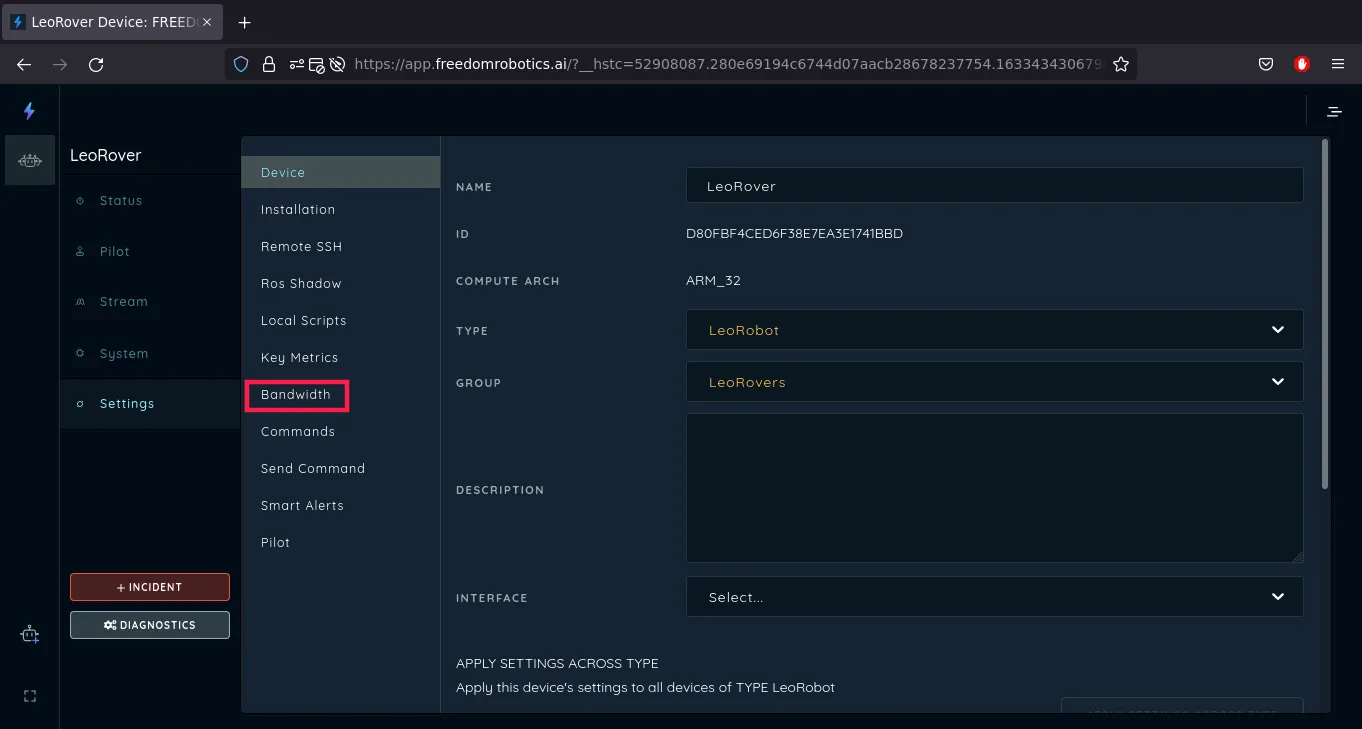Open the top-right panel menu icon

[1334, 111]
